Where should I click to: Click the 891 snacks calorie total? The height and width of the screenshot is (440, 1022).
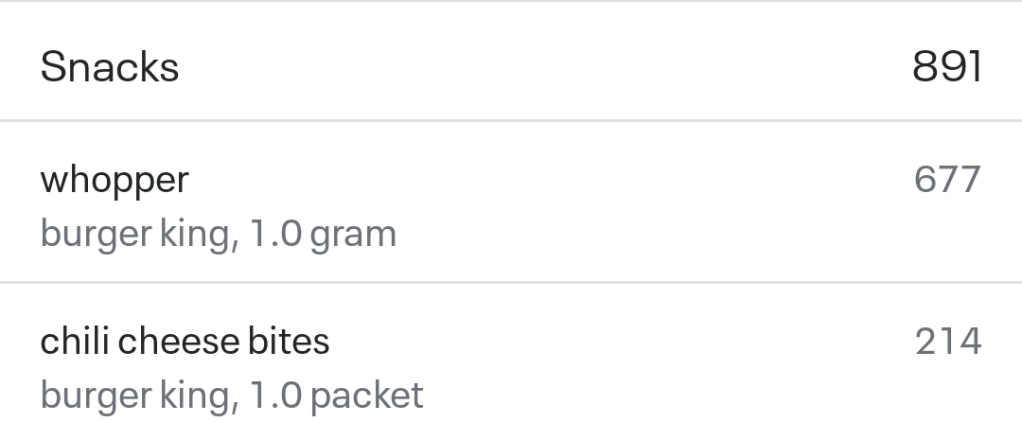click(x=947, y=68)
